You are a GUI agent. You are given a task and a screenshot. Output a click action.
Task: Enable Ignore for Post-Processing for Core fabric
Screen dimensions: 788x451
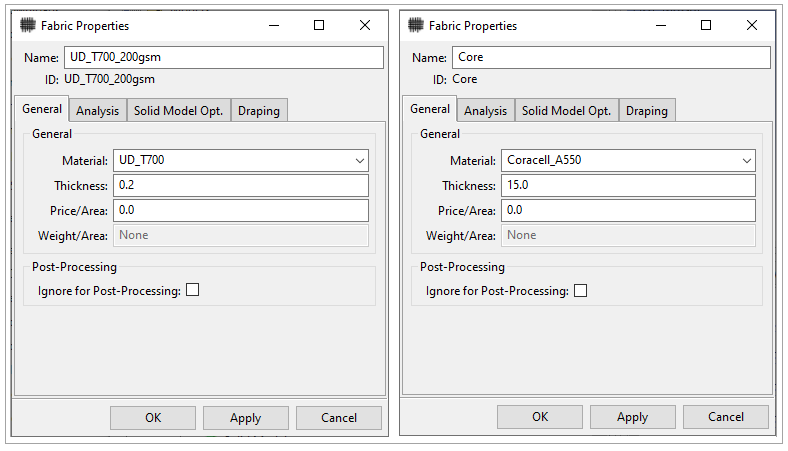point(581,291)
